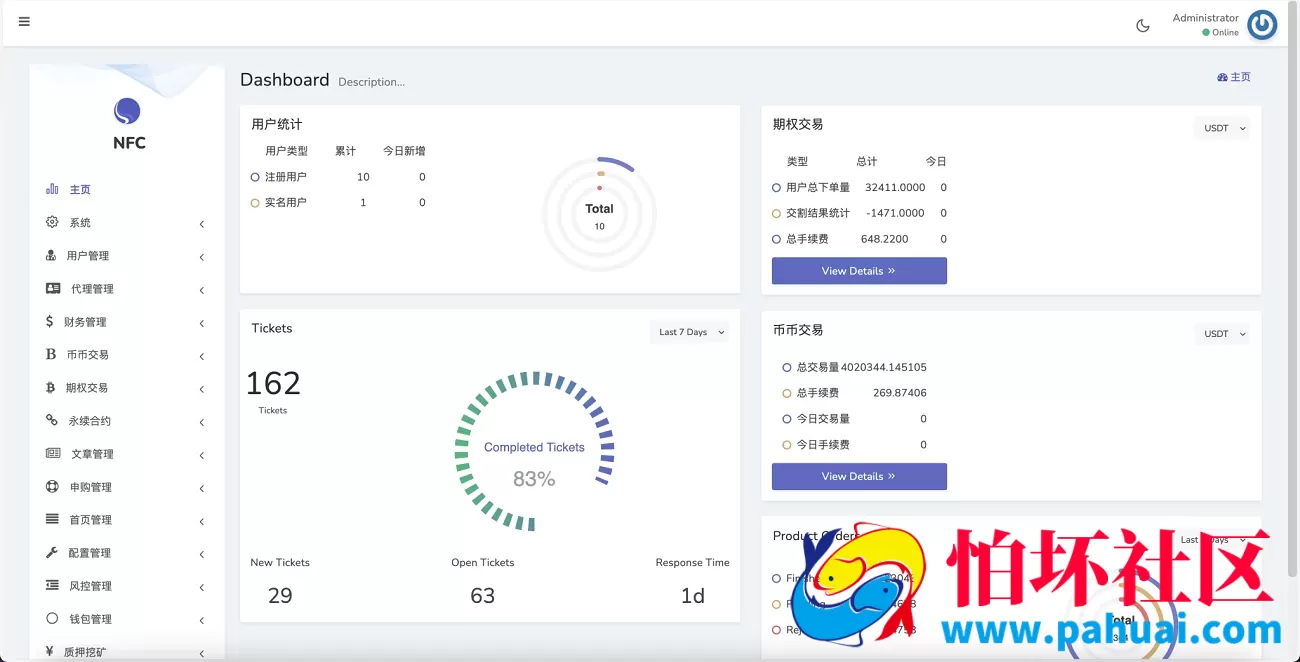Image resolution: width=1300 pixels, height=662 pixels.
Task: Click the 系统 gear icon
Action: (x=52, y=222)
